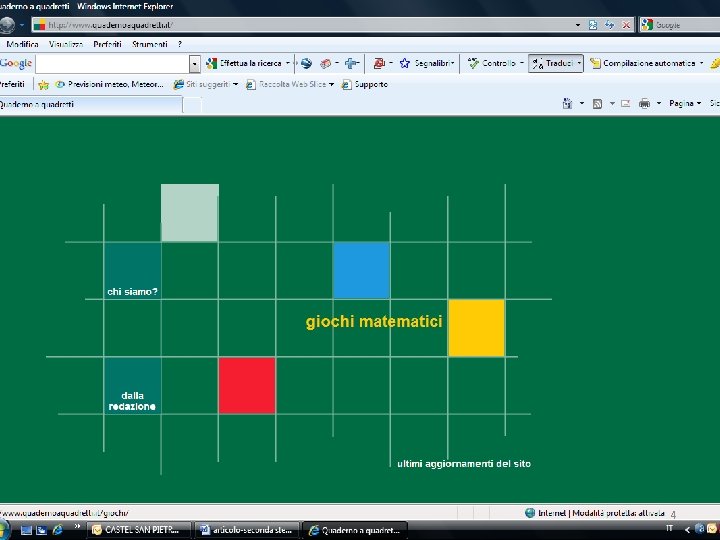Click Compilazione automatica autofill button

point(642,63)
